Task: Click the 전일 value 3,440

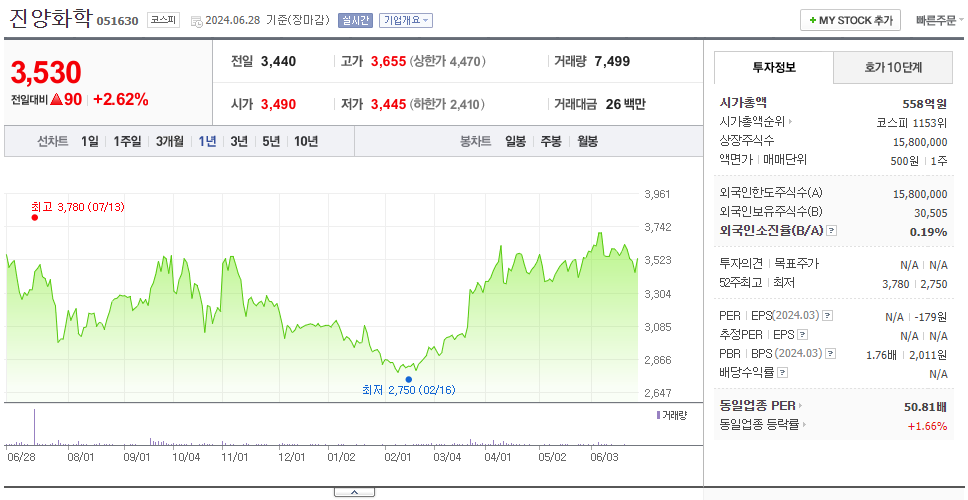Action: 278,61
